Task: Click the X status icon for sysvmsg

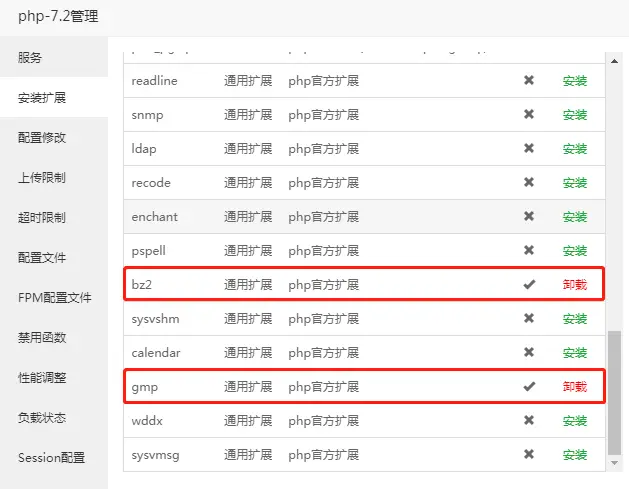Action: (x=529, y=455)
